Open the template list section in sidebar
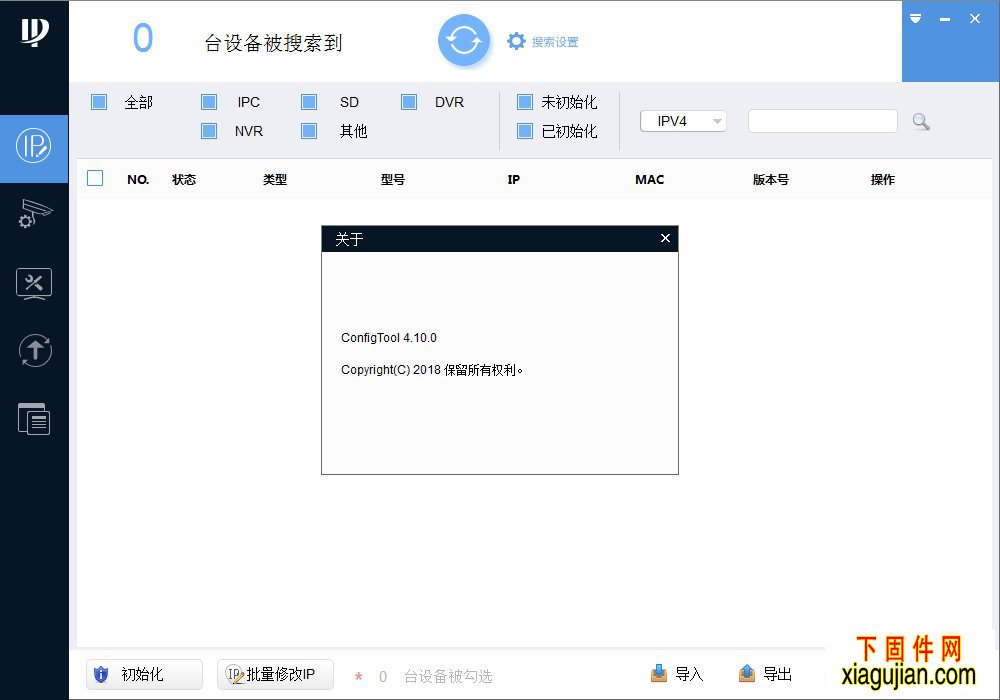The width and height of the screenshot is (1000, 700). point(34,419)
